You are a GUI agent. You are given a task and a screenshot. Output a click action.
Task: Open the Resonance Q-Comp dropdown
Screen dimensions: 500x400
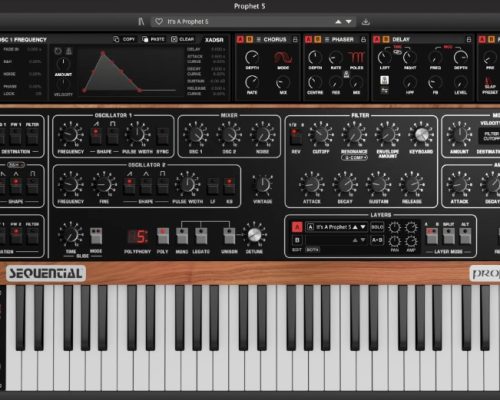click(x=354, y=157)
